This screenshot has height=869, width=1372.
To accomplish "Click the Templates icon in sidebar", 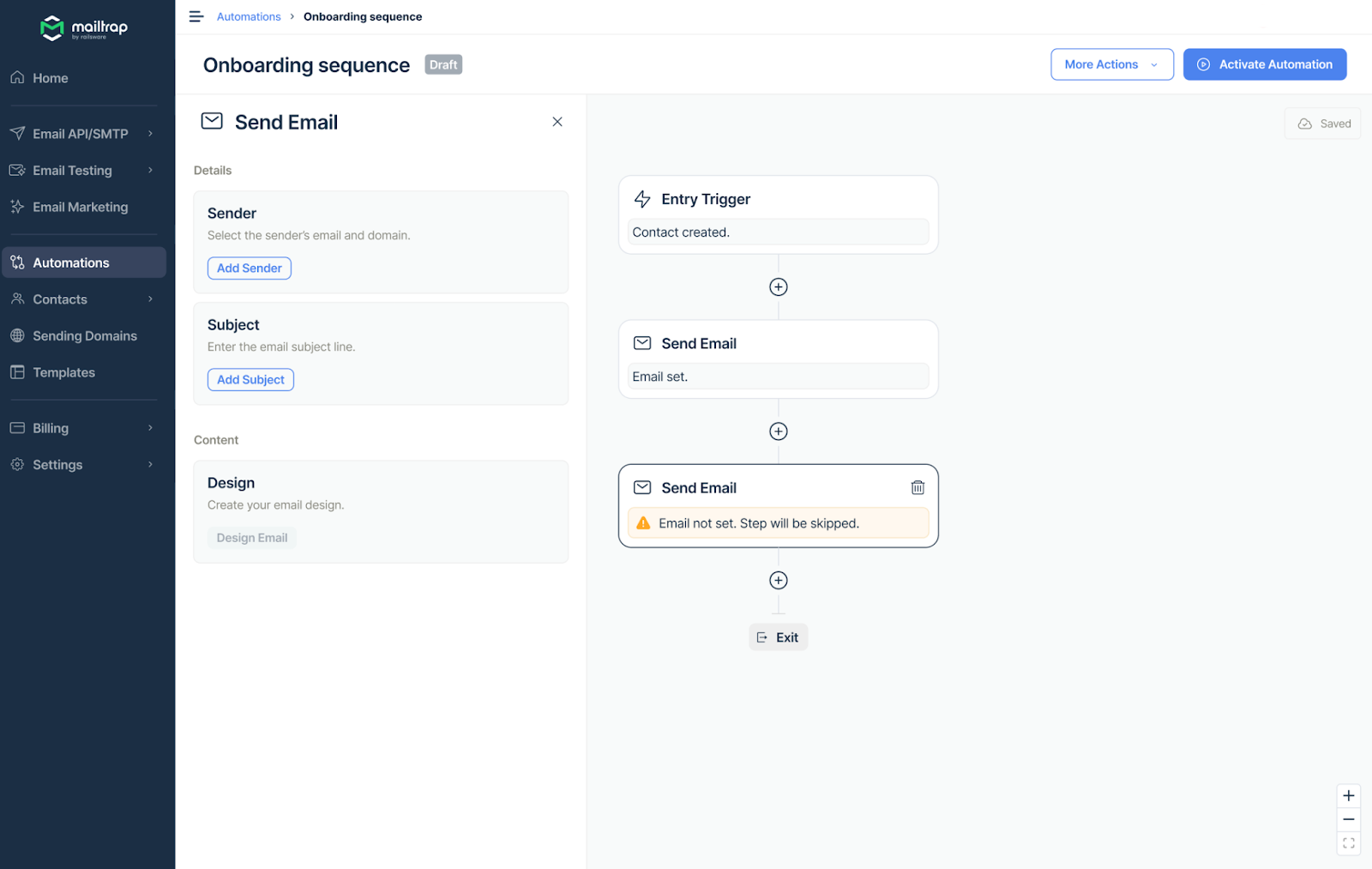I will [17, 371].
